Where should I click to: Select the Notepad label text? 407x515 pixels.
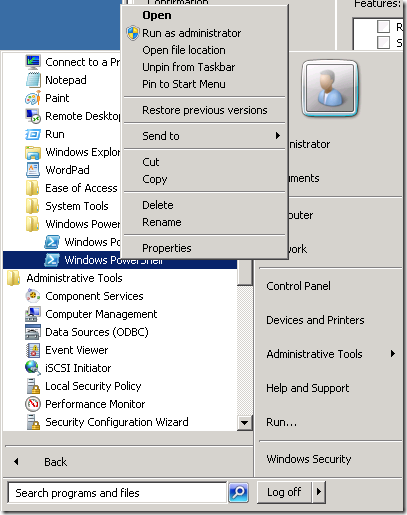point(66,80)
